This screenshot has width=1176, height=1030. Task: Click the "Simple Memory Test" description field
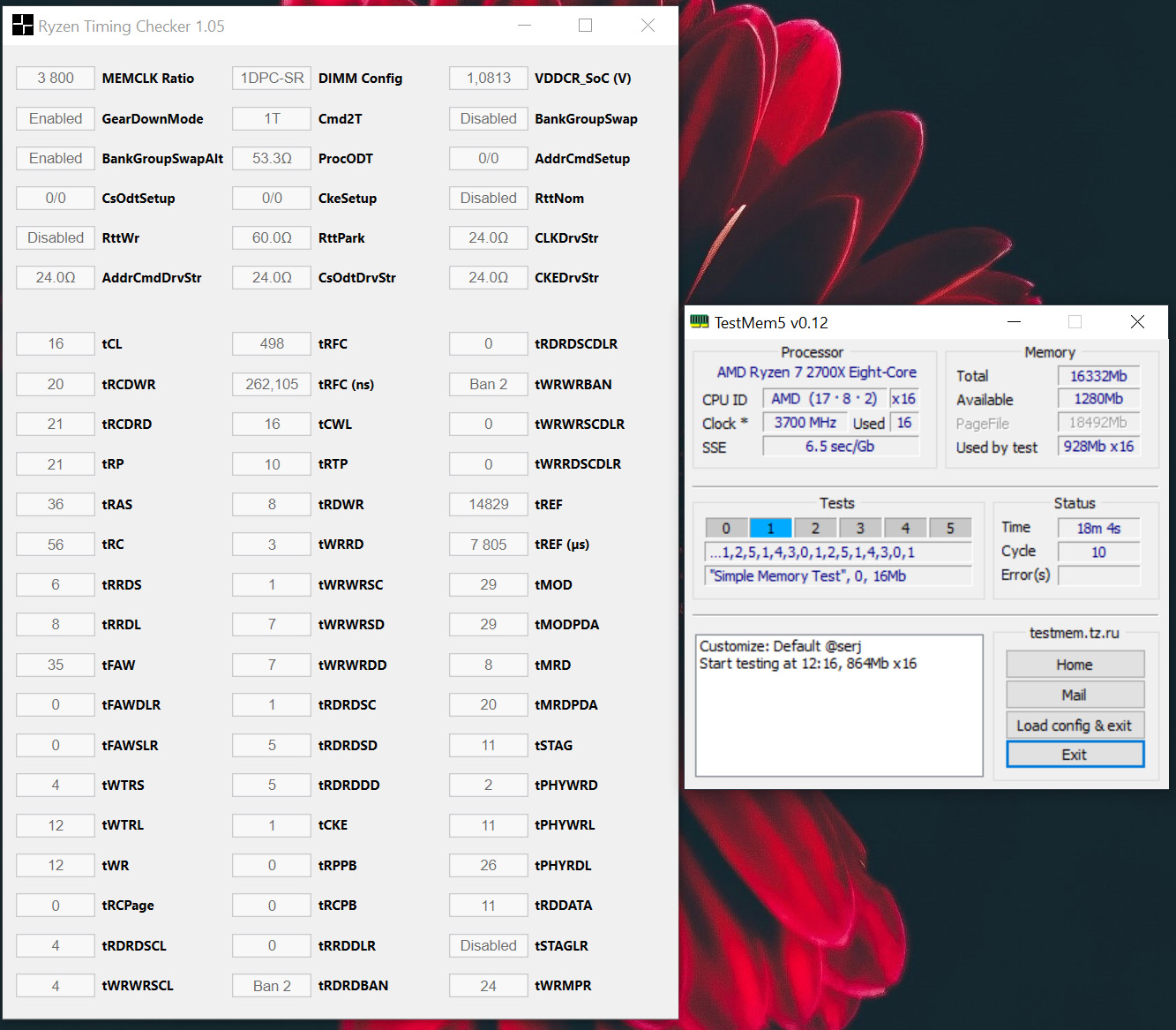(838, 576)
